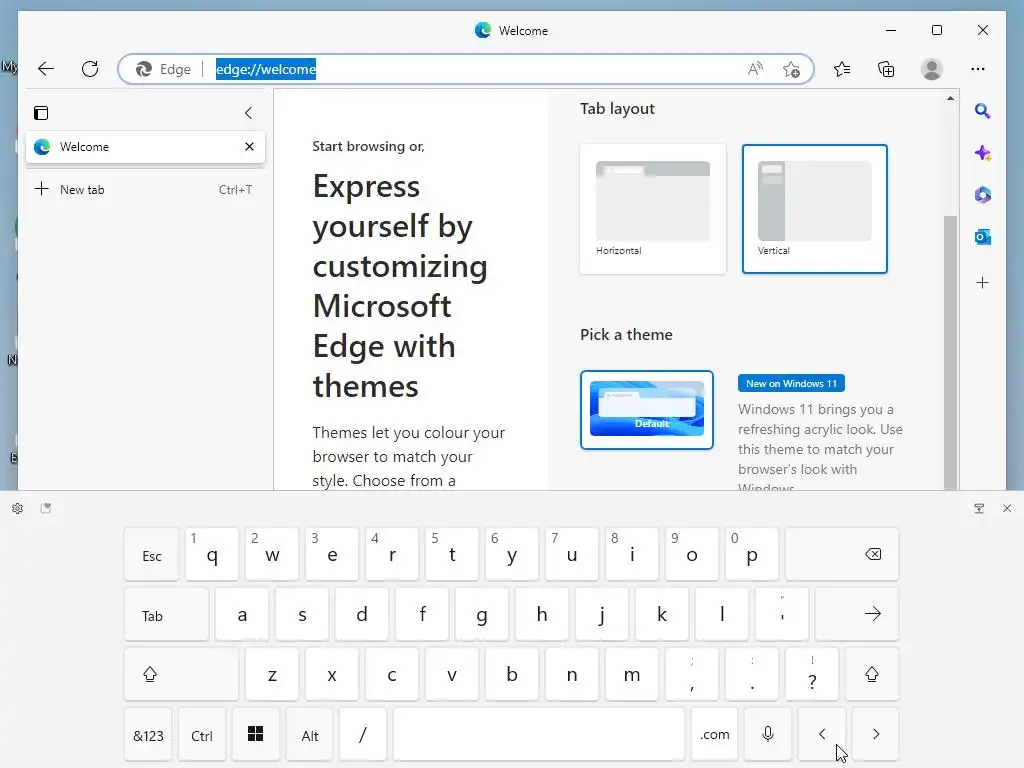The width and height of the screenshot is (1024, 768).
Task: Open Read aloud icon in address bar
Action: tap(755, 69)
